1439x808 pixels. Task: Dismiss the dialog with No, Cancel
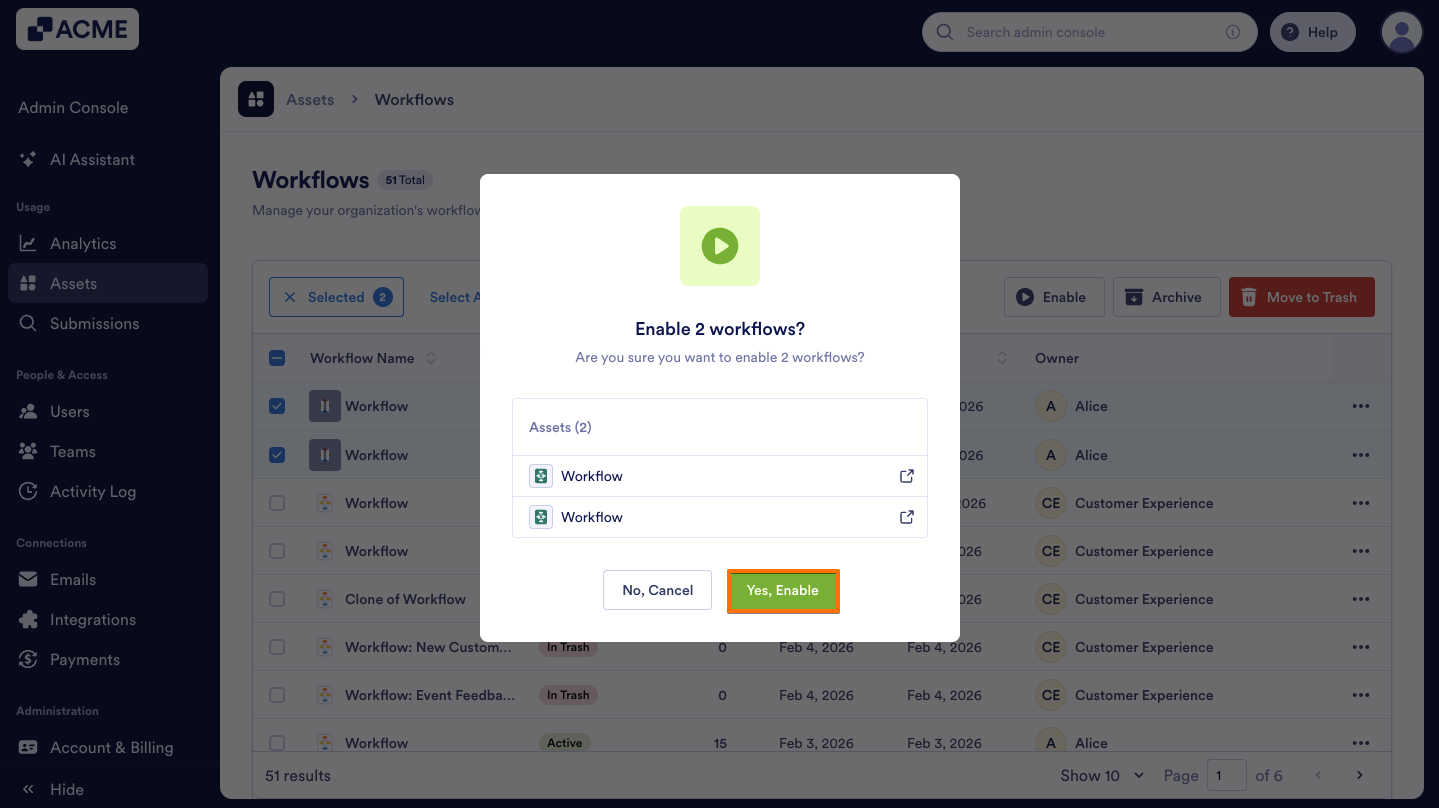click(x=657, y=590)
